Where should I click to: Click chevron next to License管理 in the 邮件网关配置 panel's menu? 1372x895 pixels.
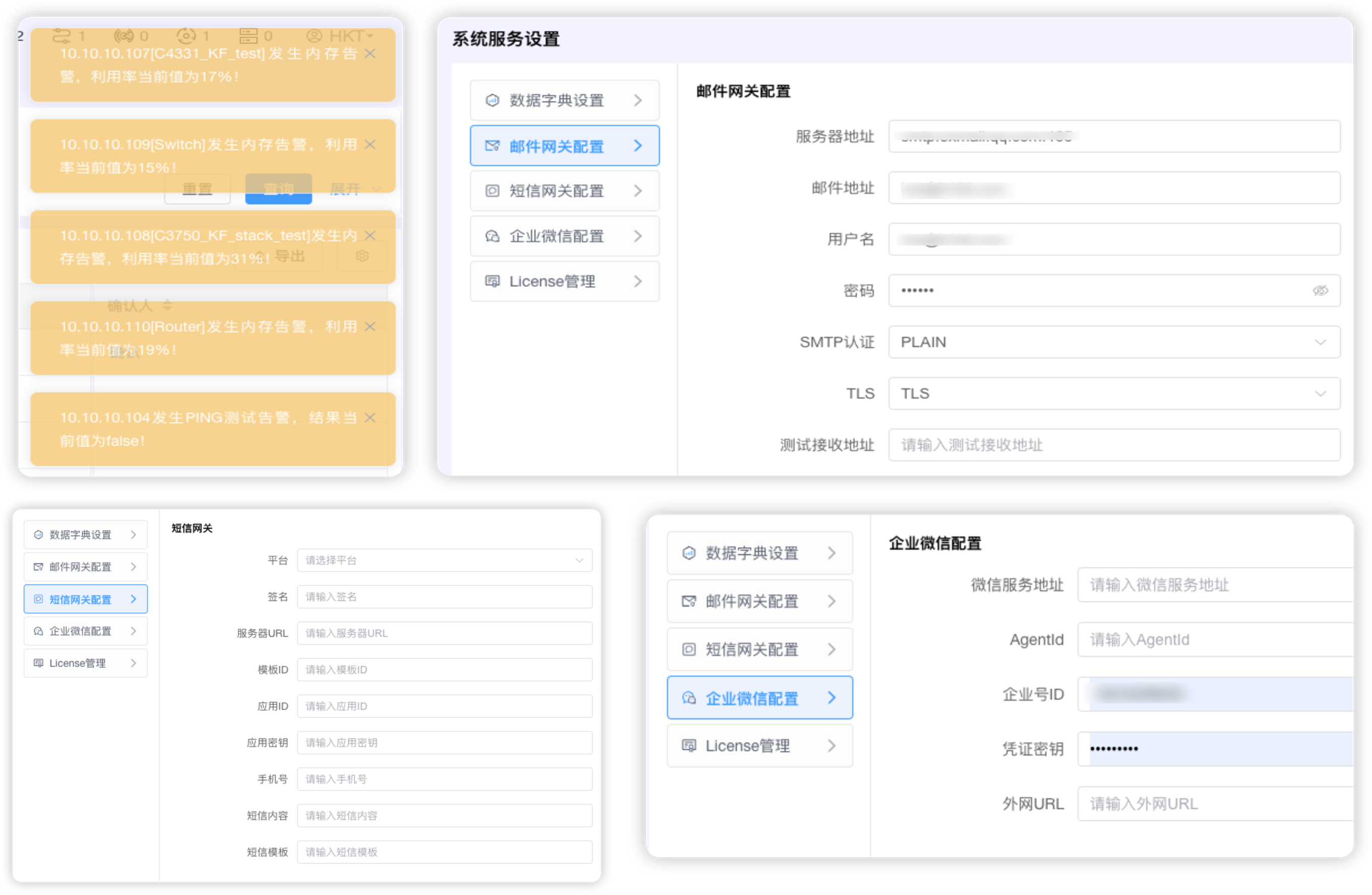point(638,281)
